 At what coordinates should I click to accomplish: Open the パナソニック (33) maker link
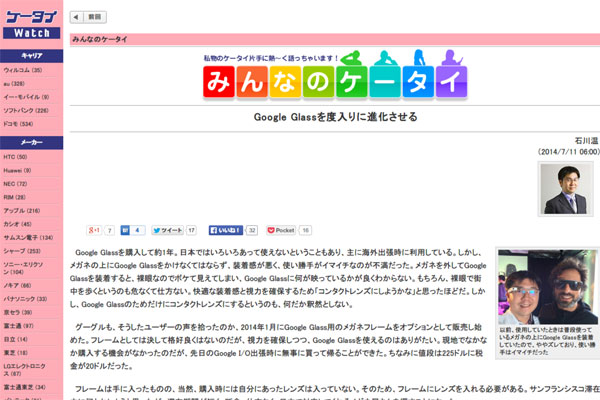point(25,299)
